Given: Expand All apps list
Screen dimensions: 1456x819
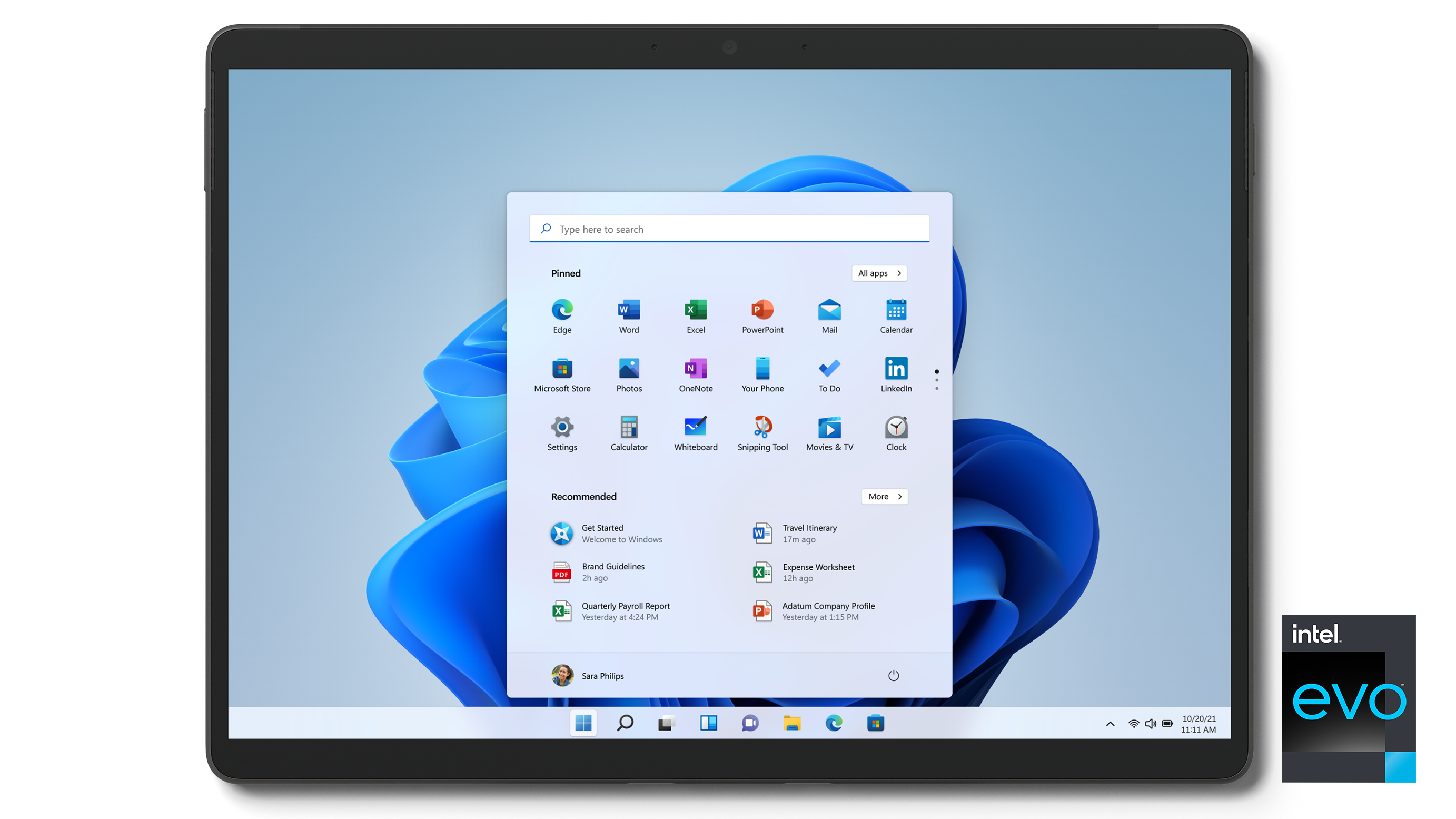Looking at the screenshot, I should (x=879, y=273).
